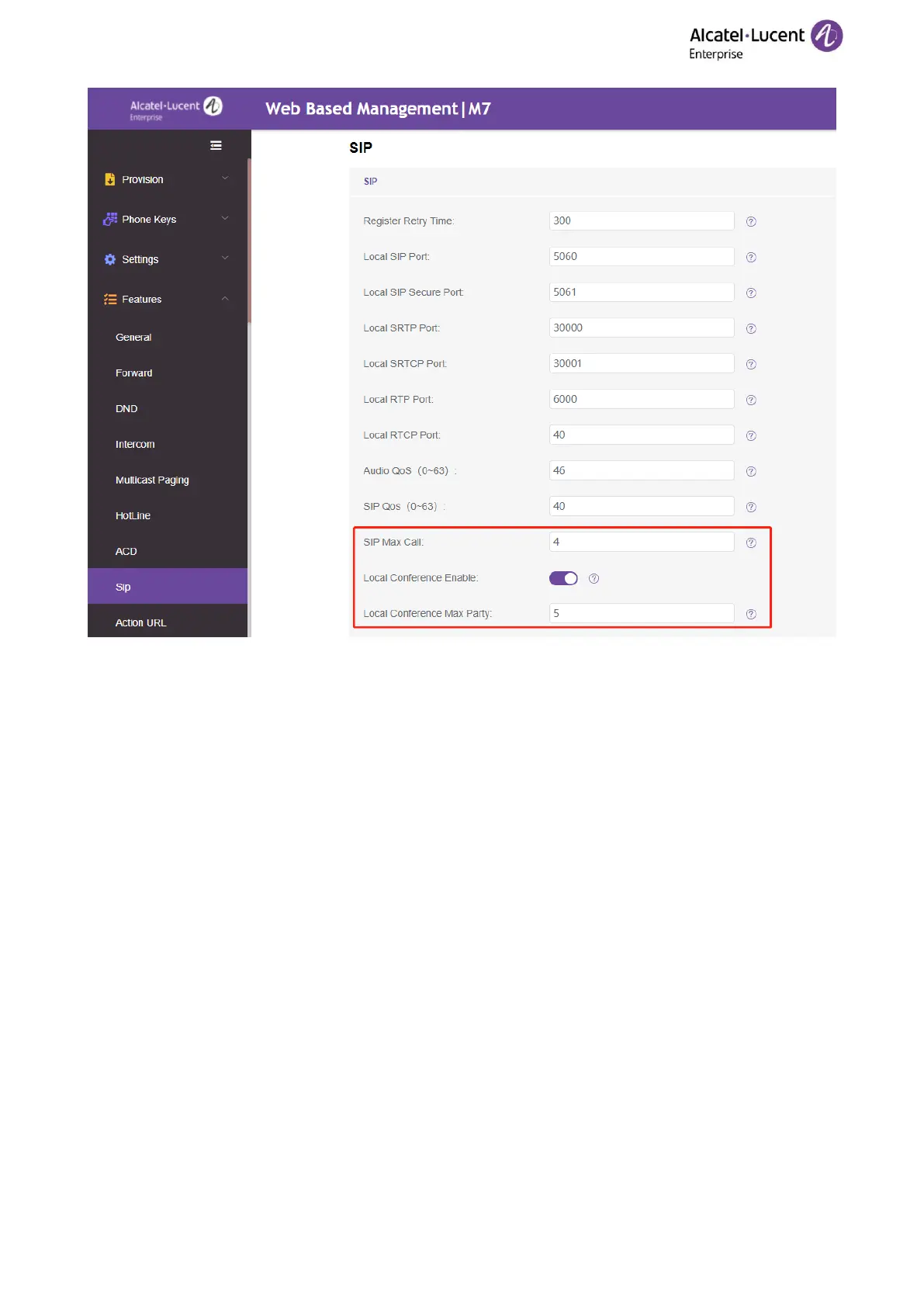Click the Phone Keys icon

pyautogui.click(x=110, y=220)
